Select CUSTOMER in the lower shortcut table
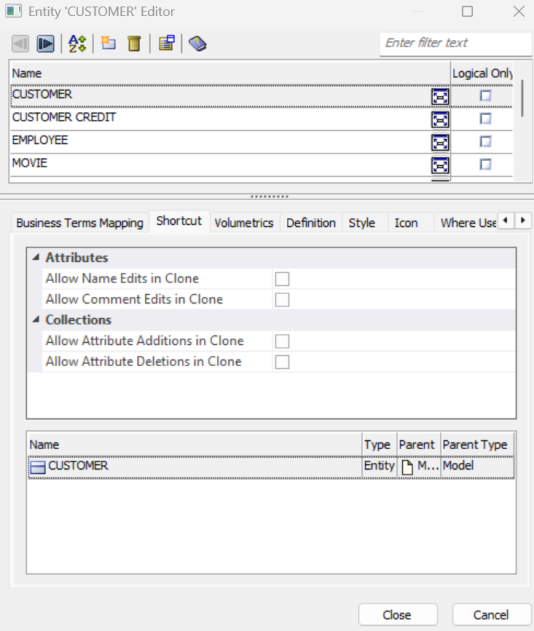534x631 pixels. [x=271, y=467]
